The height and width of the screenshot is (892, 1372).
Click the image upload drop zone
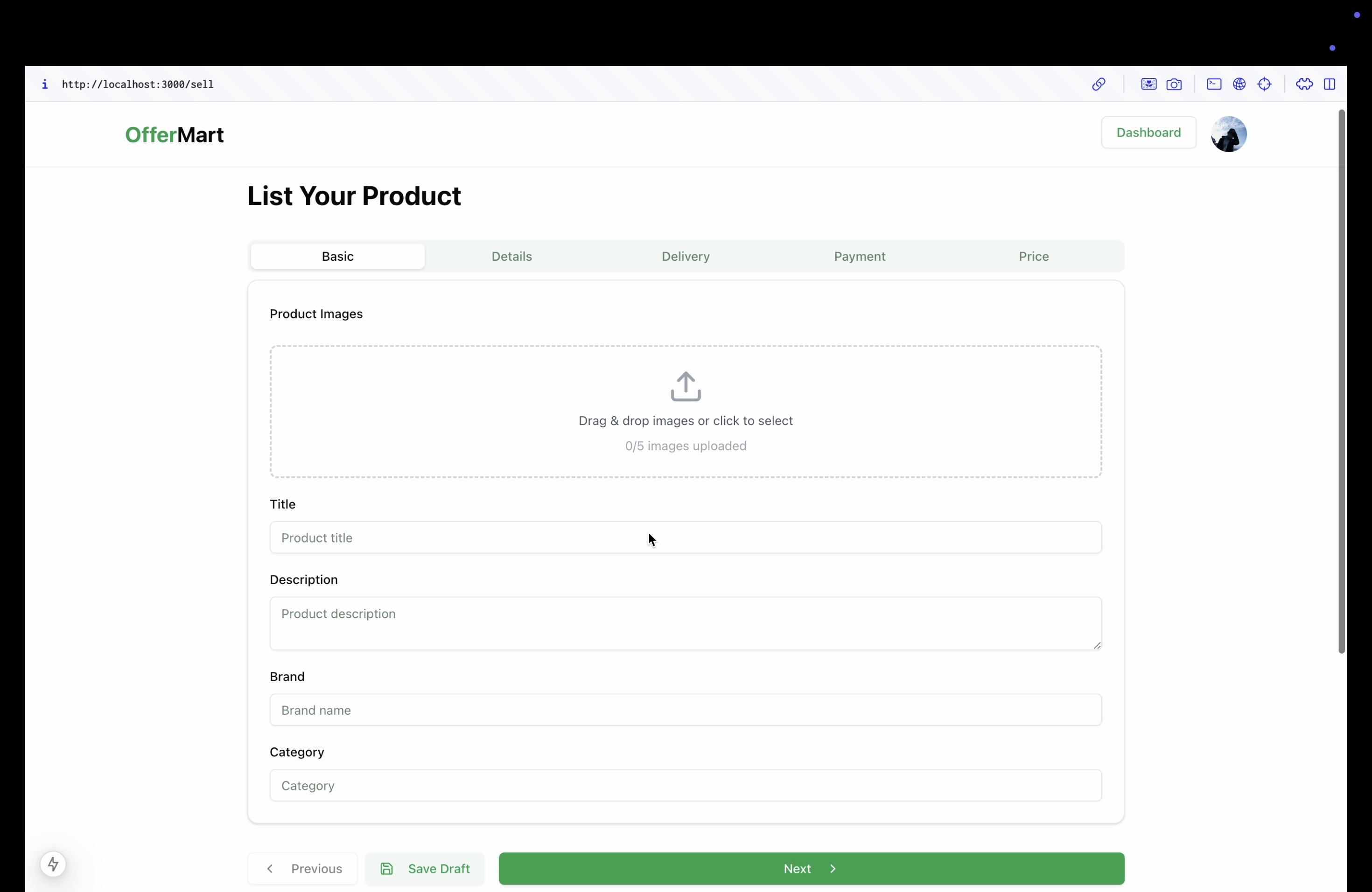tap(686, 411)
